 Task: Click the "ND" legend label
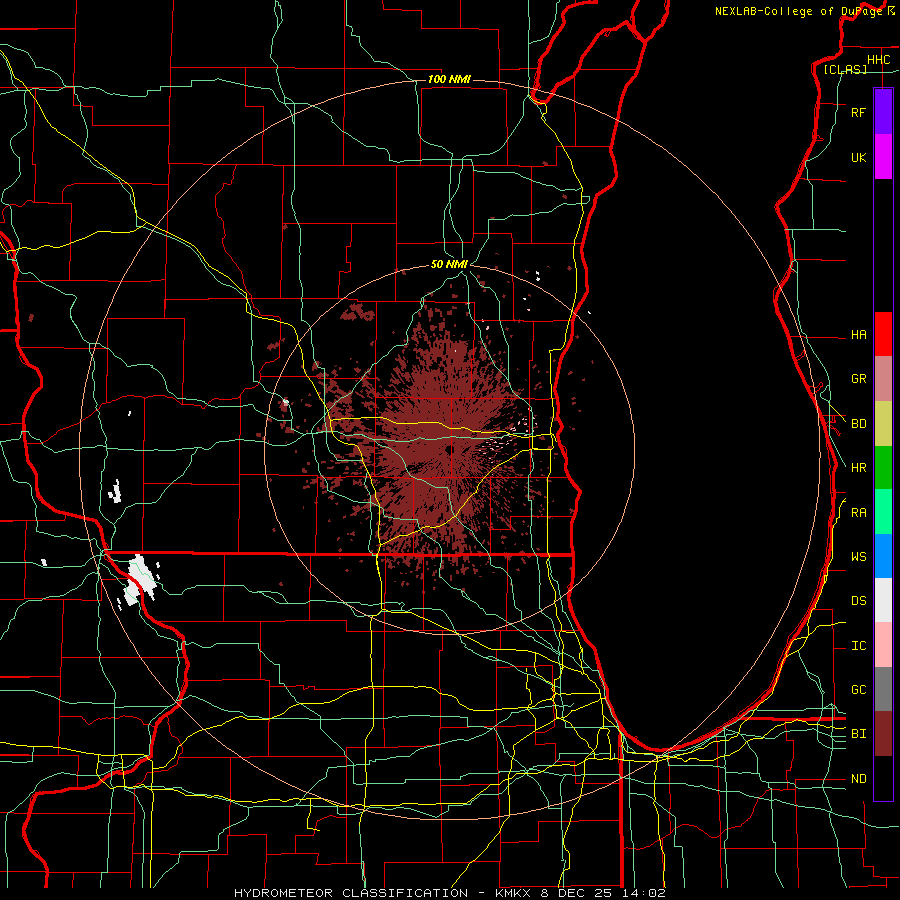pos(858,779)
